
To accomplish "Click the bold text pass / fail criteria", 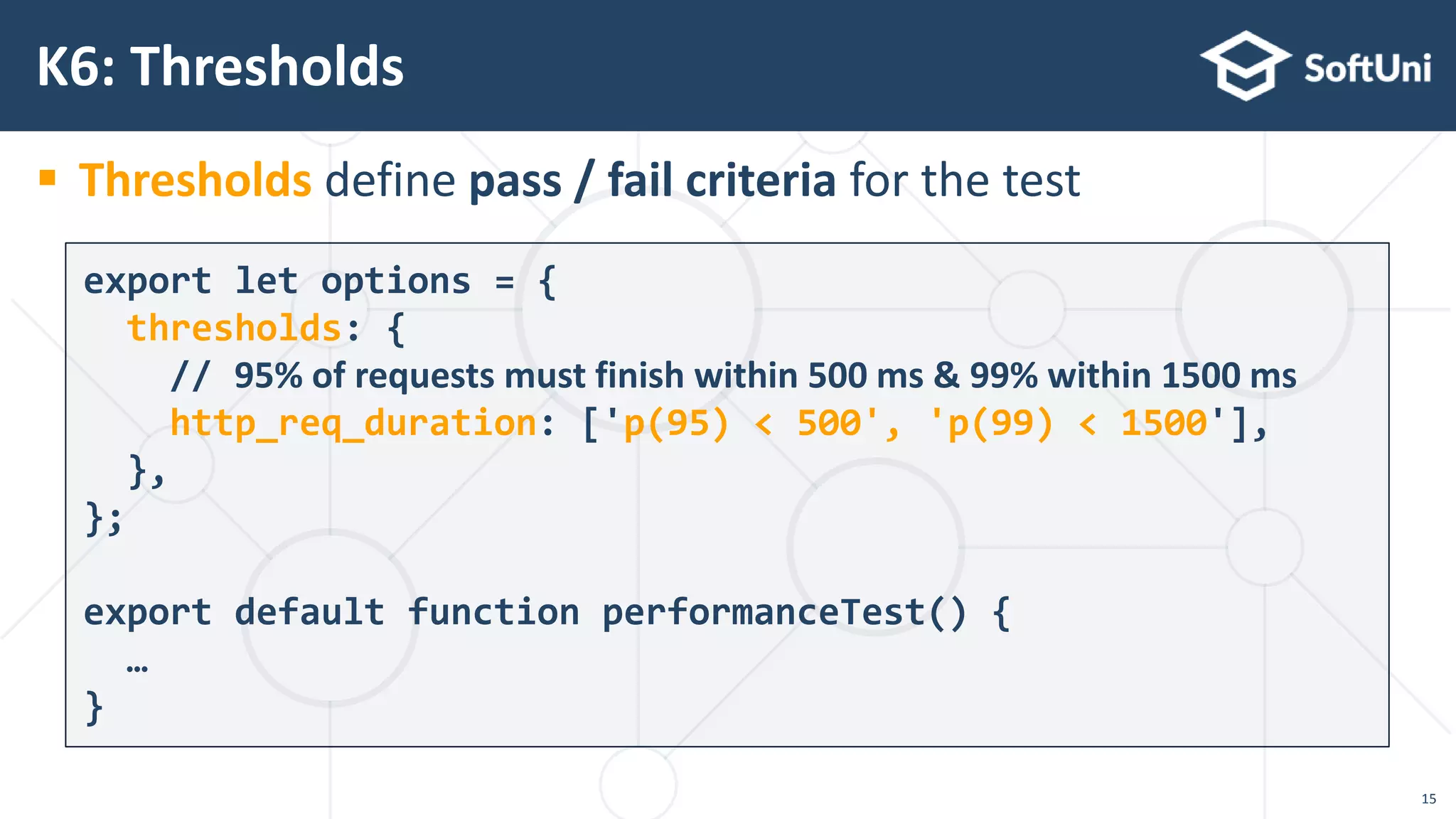I will pos(652,180).
